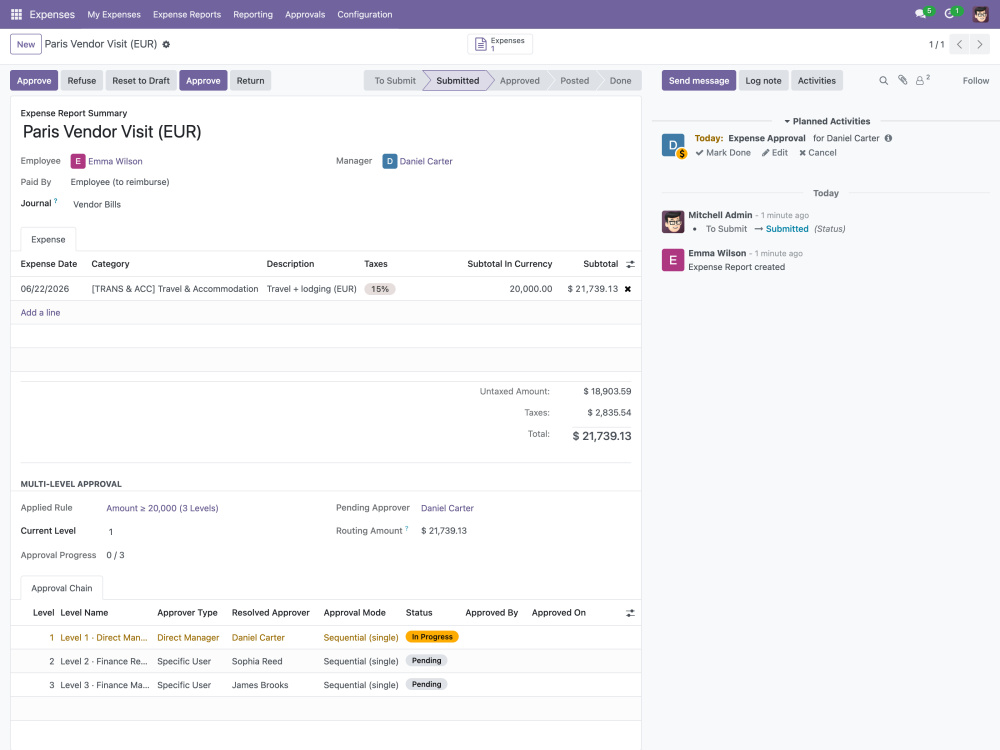Open My Expenses menu
Image resolution: width=1000 pixels, height=750 pixels.
114,15
